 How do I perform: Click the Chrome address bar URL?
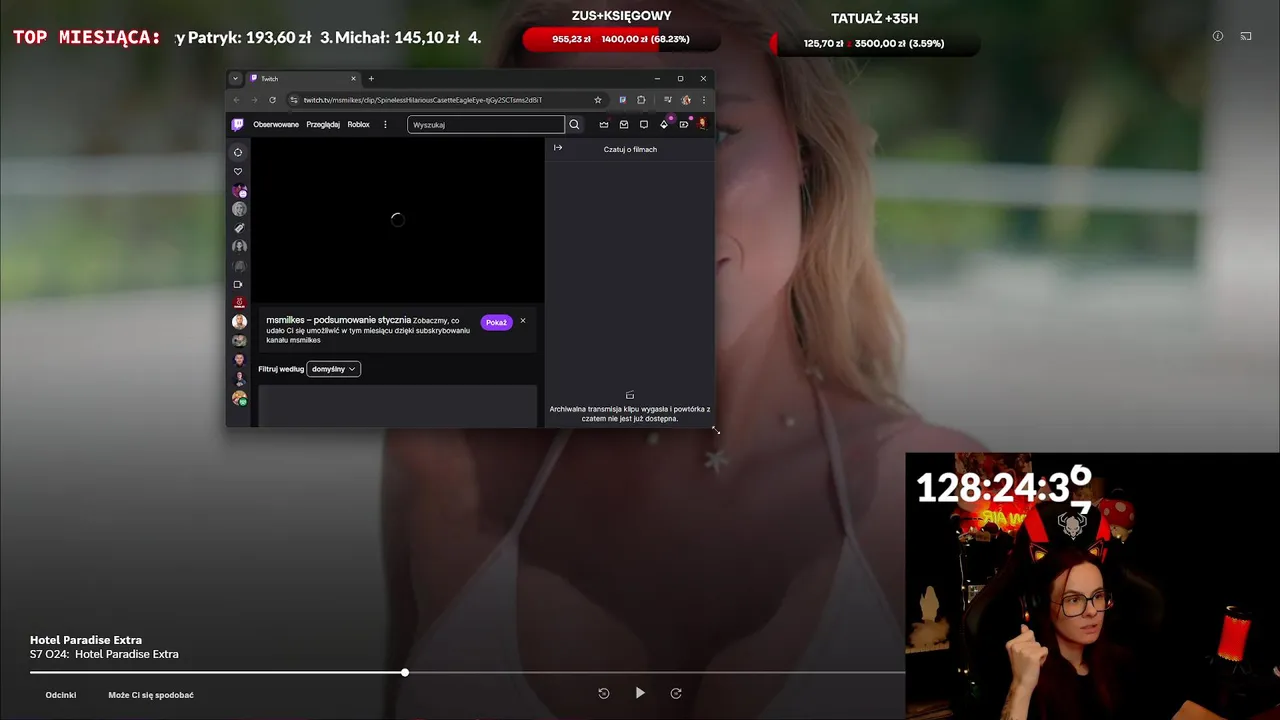(x=422, y=100)
